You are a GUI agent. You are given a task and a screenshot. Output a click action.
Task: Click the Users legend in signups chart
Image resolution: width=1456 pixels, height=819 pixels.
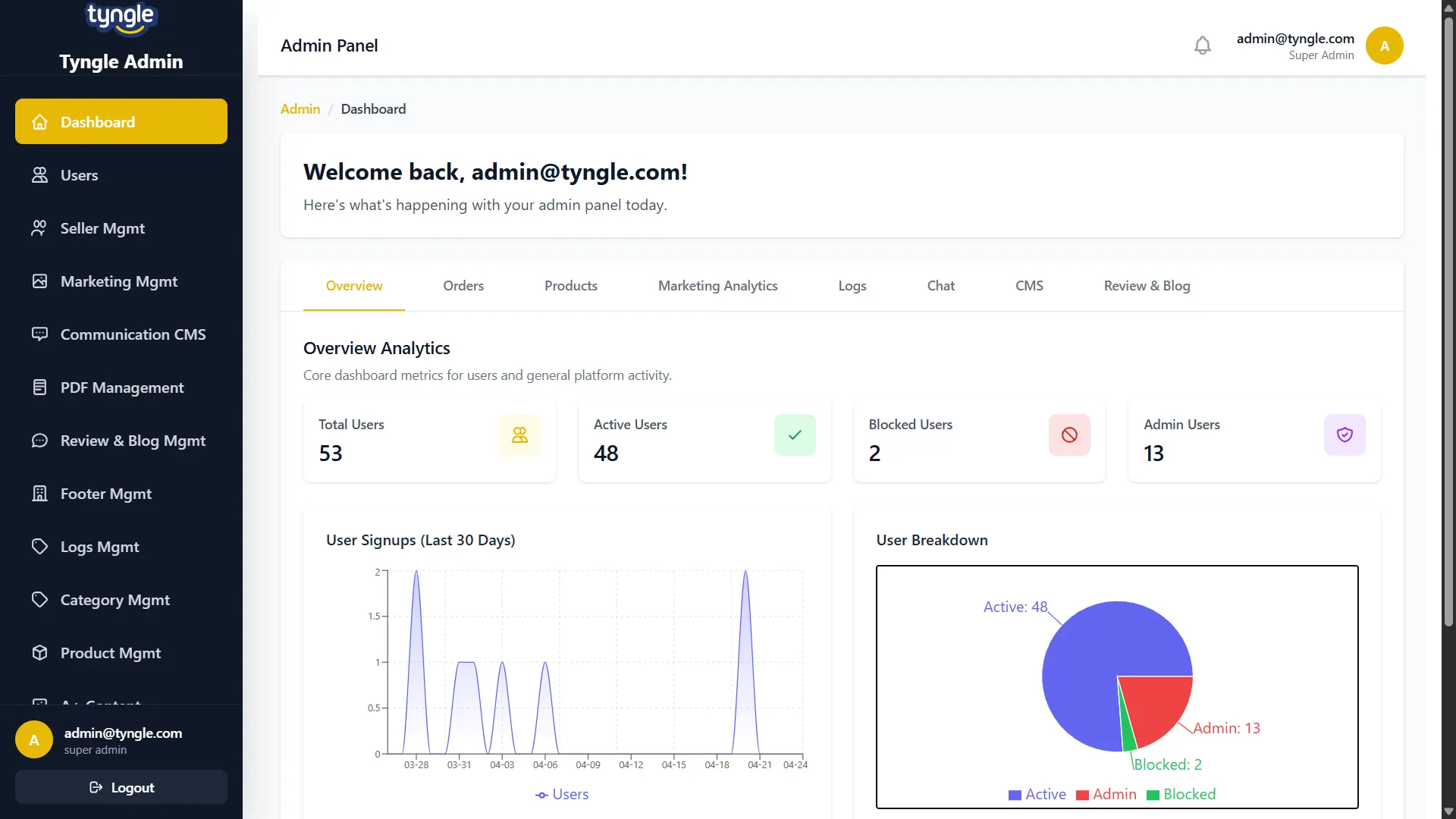[562, 795]
